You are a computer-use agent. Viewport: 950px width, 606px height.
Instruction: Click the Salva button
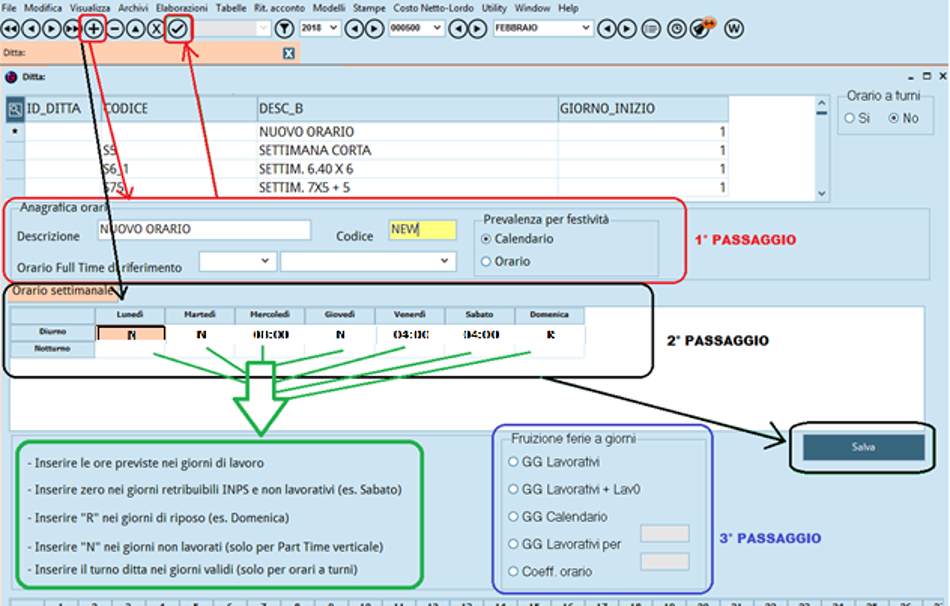click(863, 447)
